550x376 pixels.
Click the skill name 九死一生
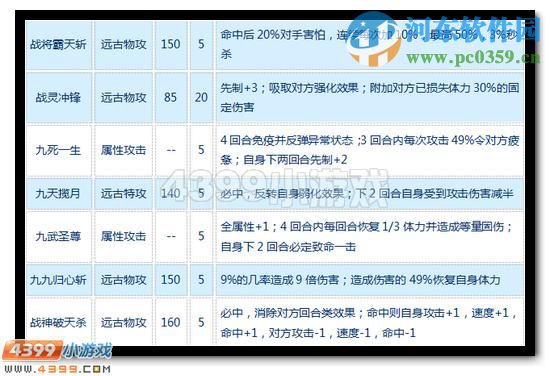click(x=58, y=150)
